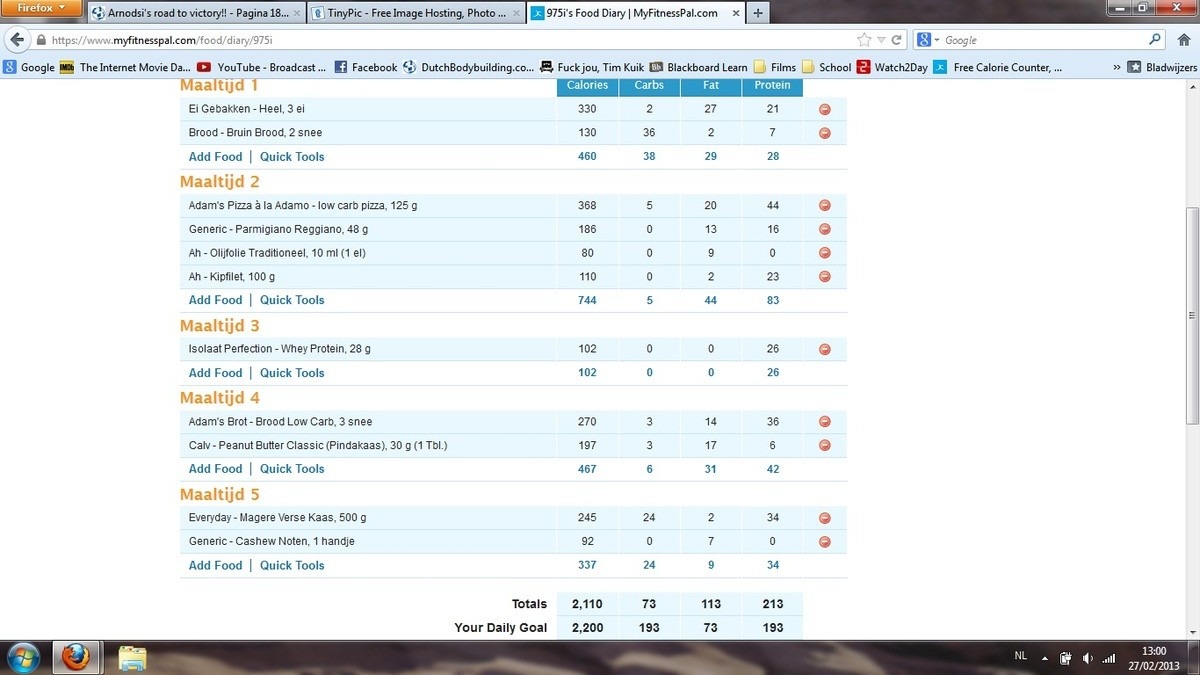This screenshot has width=1200, height=675.
Task: Click the browser back arrow button
Action: (x=17, y=40)
